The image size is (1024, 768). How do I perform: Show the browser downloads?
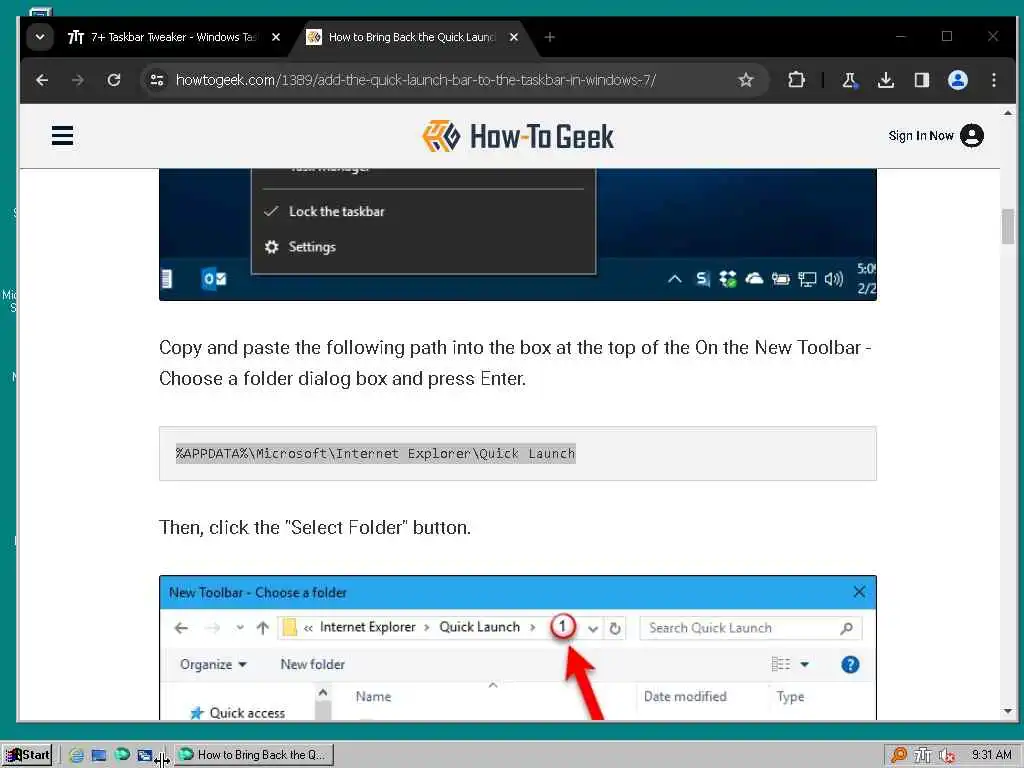[x=886, y=80]
